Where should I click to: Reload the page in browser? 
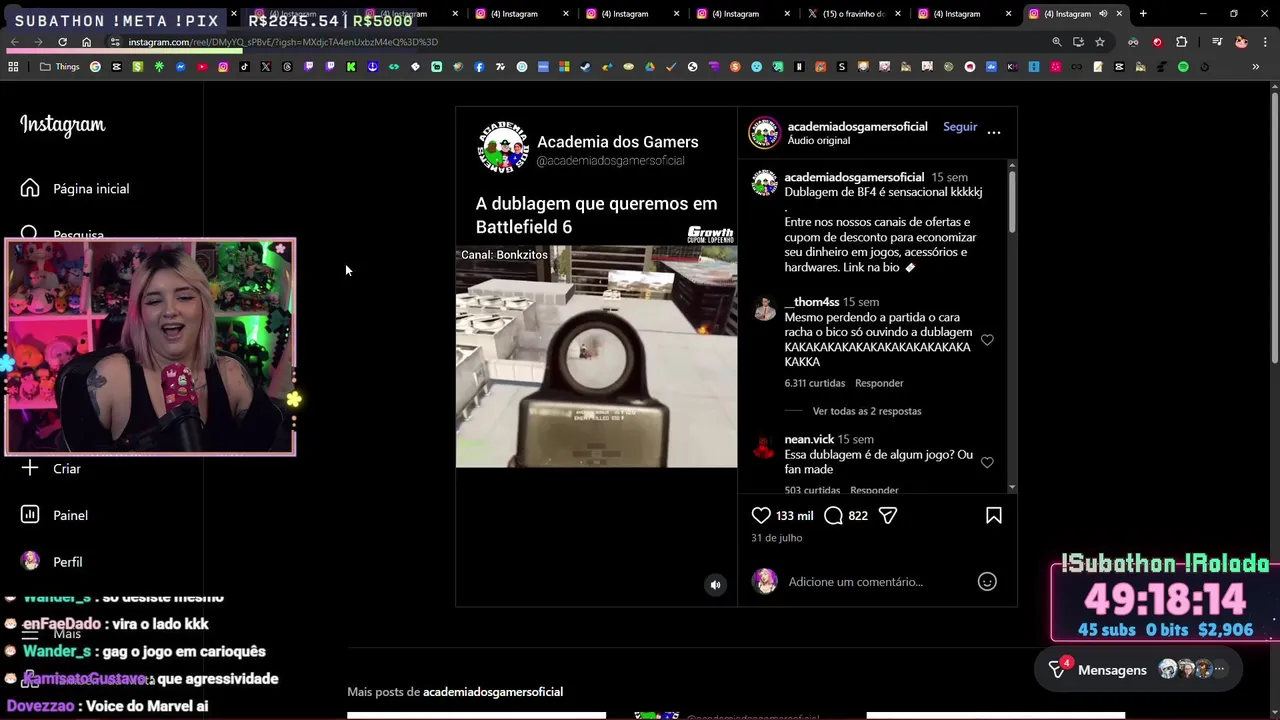[x=62, y=42]
